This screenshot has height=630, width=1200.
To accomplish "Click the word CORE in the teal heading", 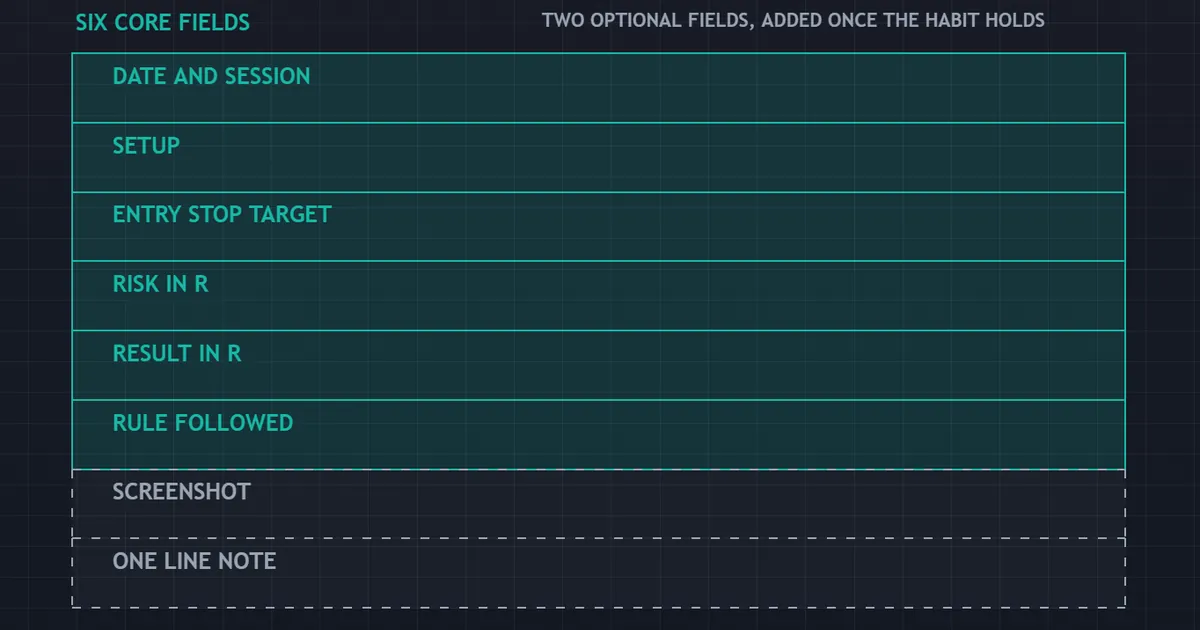I will [142, 21].
